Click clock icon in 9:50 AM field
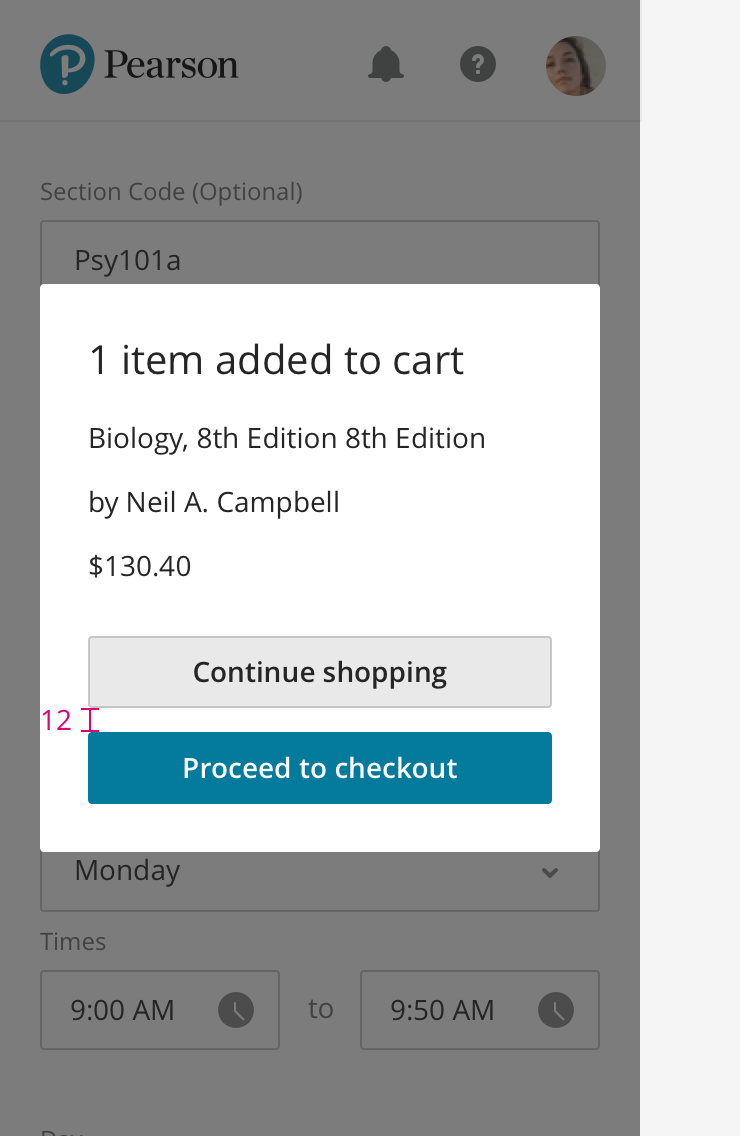 [556, 1010]
